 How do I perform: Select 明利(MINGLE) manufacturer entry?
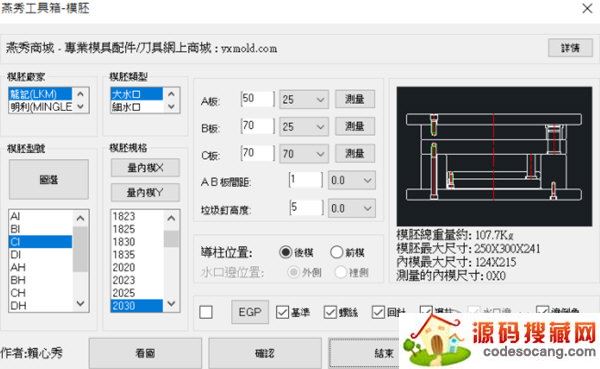[40, 107]
